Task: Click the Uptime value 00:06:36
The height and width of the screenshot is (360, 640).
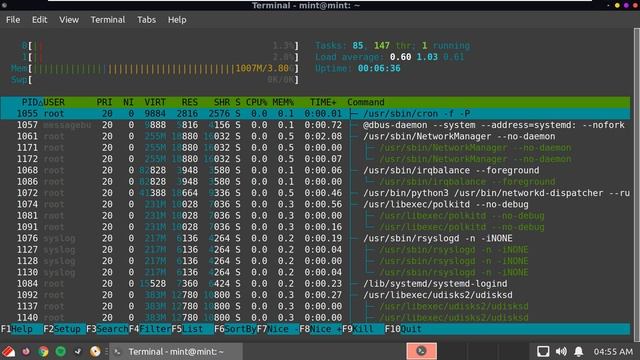Action: tap(379, 68)
